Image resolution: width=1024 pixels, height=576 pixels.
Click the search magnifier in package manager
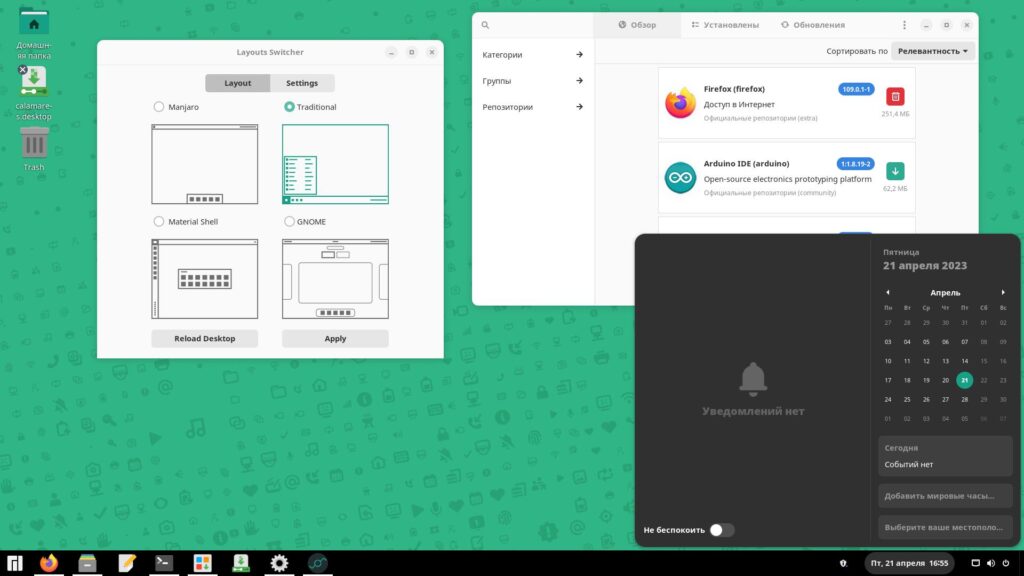pyautogui.click(x=486, y=25)
